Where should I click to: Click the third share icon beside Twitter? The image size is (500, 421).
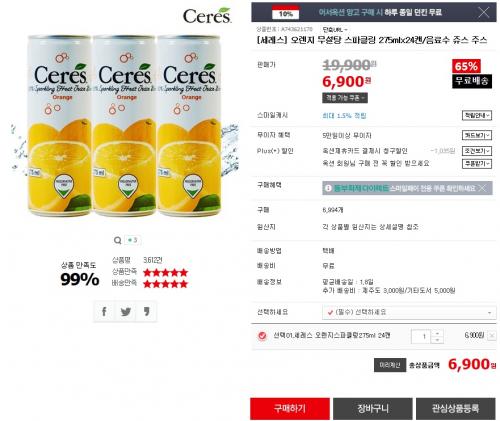coord(146,311)
